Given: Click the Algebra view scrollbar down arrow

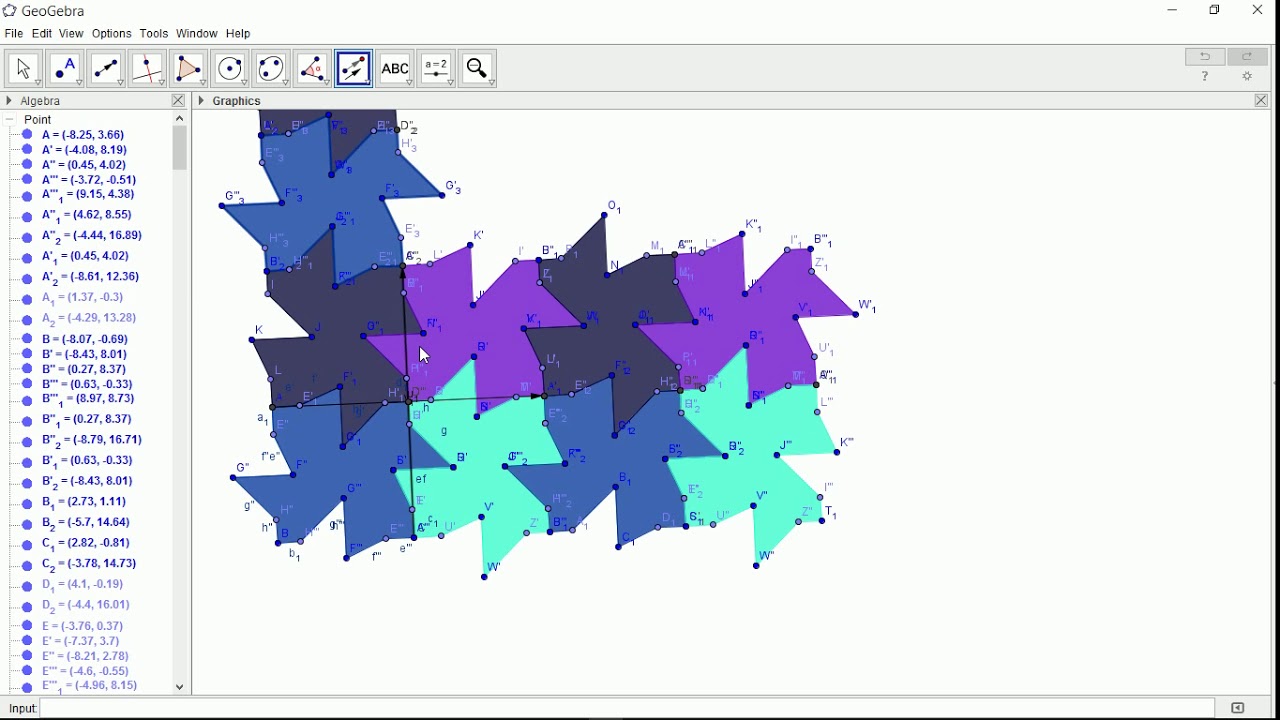Looking at the screenshot, I should coord(180,687).
